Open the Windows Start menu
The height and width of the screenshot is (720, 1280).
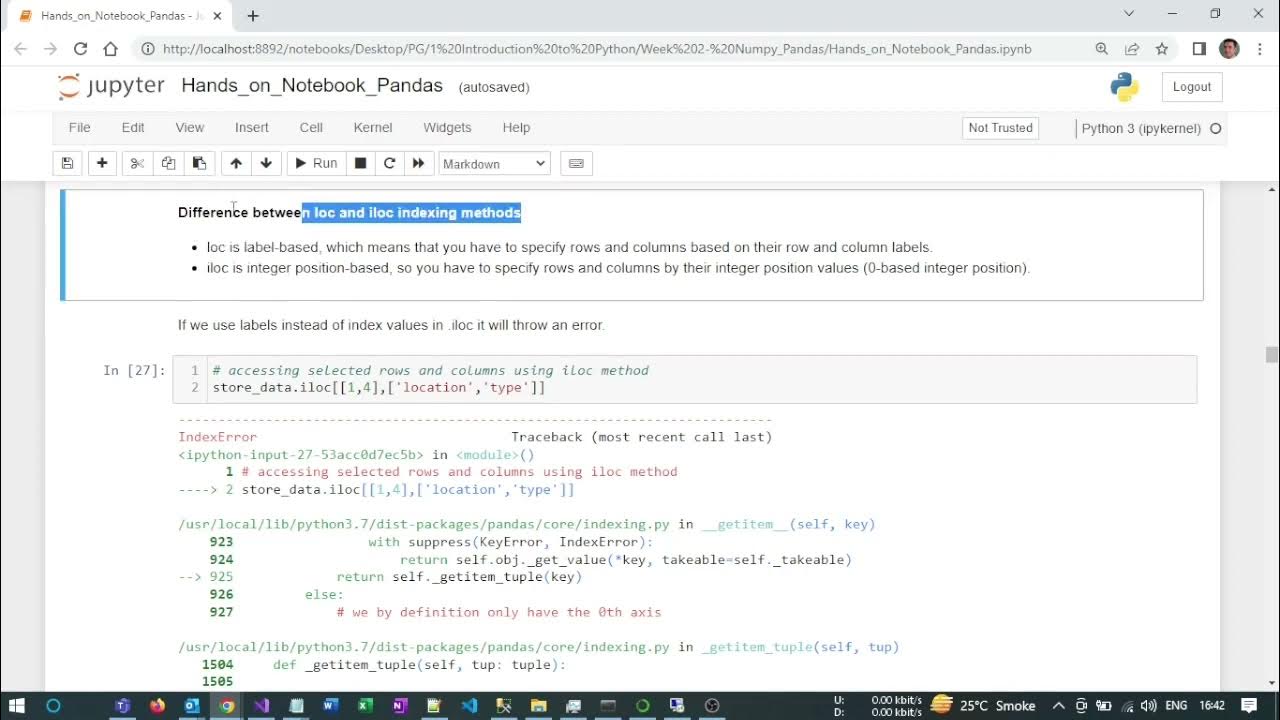point(17,705)
